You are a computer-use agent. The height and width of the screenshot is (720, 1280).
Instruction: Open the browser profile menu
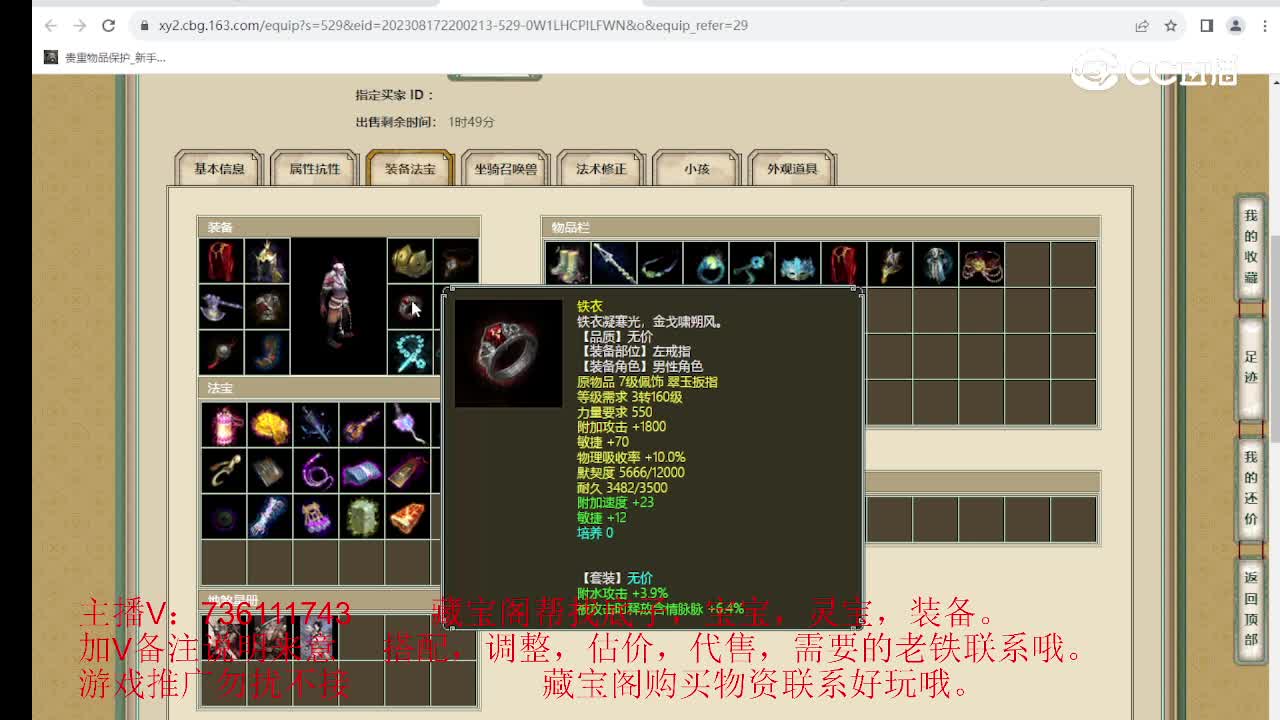1236,26
